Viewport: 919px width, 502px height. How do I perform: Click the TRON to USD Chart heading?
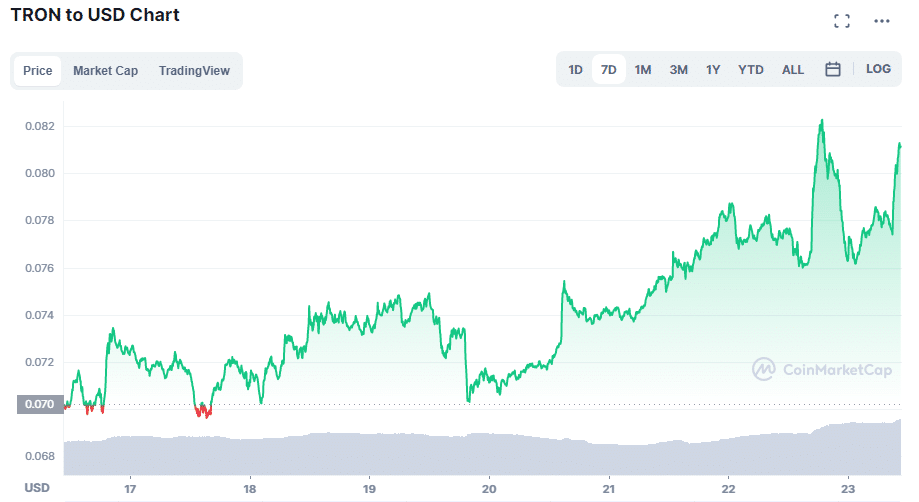pos(95,15)
